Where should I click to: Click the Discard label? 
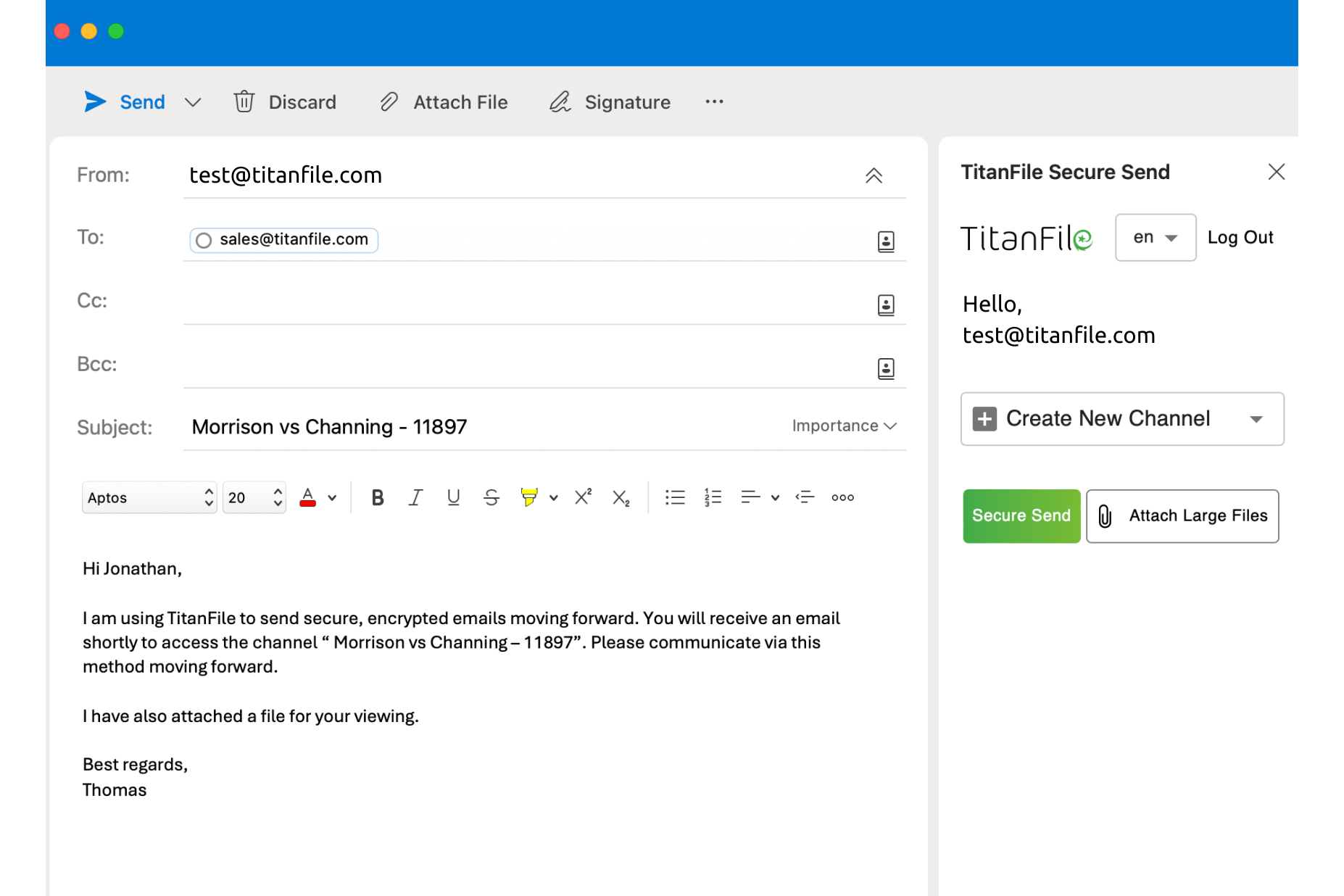pyautogui.click(x=302, y=102)
